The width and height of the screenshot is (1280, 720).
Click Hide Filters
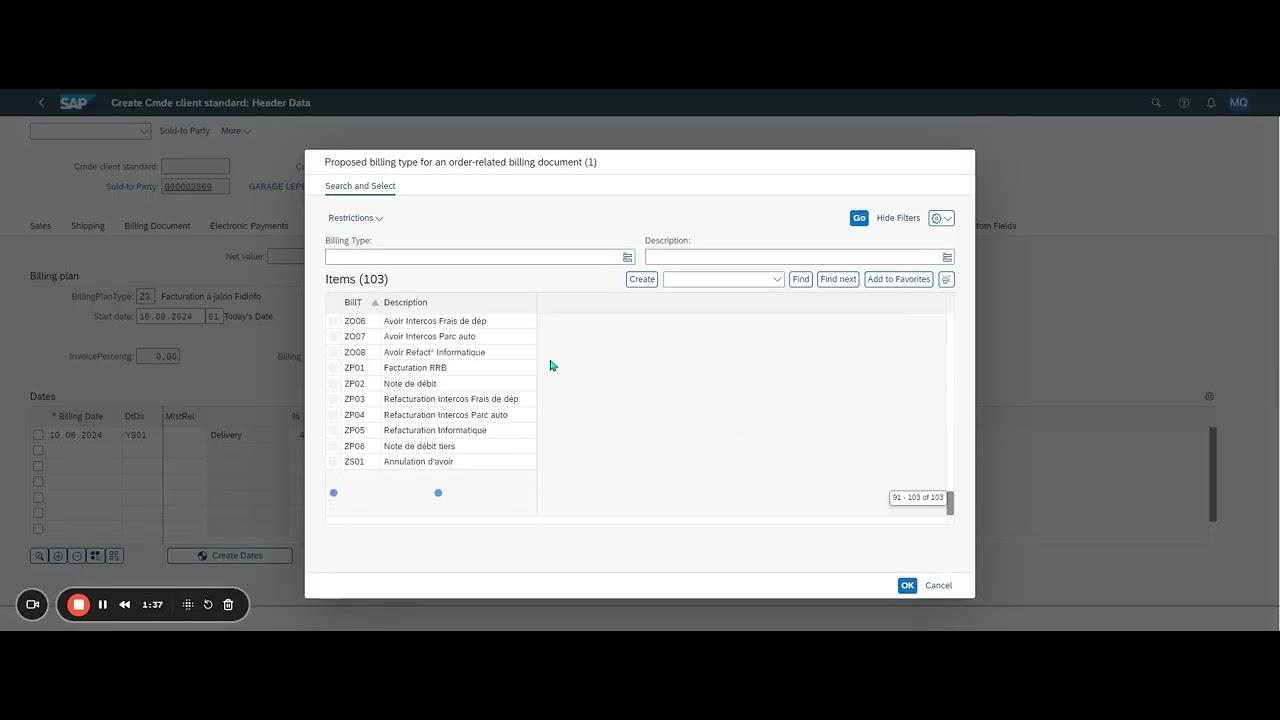(898, 218)
